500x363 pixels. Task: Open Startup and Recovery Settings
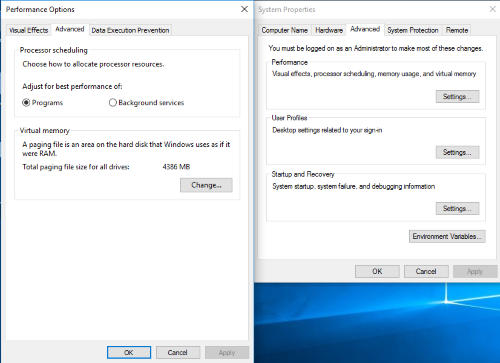click(x=457, y=209)
